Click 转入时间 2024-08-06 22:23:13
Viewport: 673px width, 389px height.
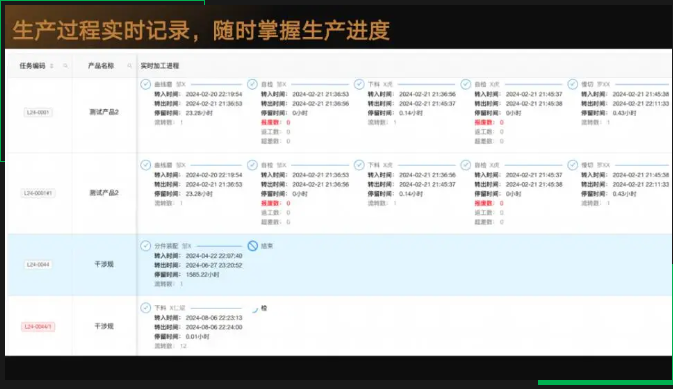198,318
